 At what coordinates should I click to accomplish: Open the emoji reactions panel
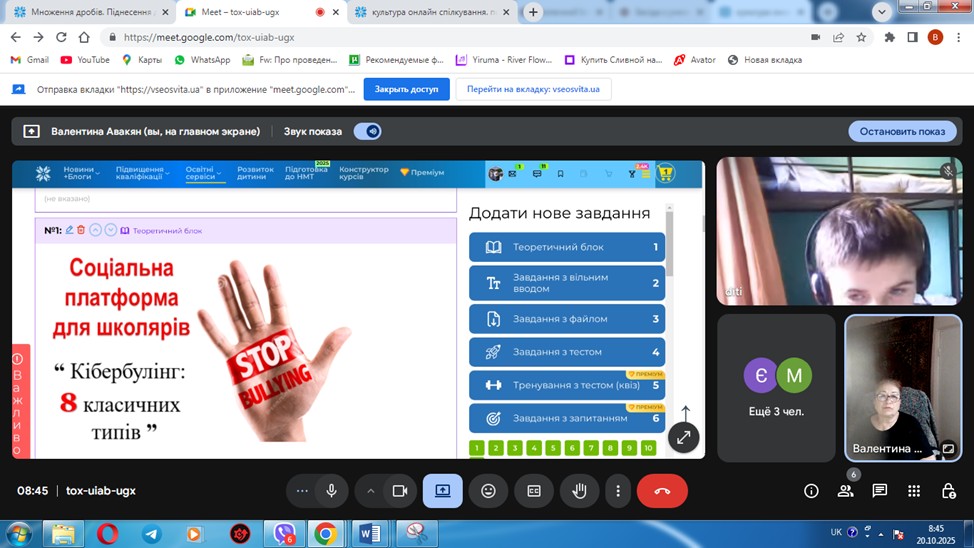pos(488,491)
